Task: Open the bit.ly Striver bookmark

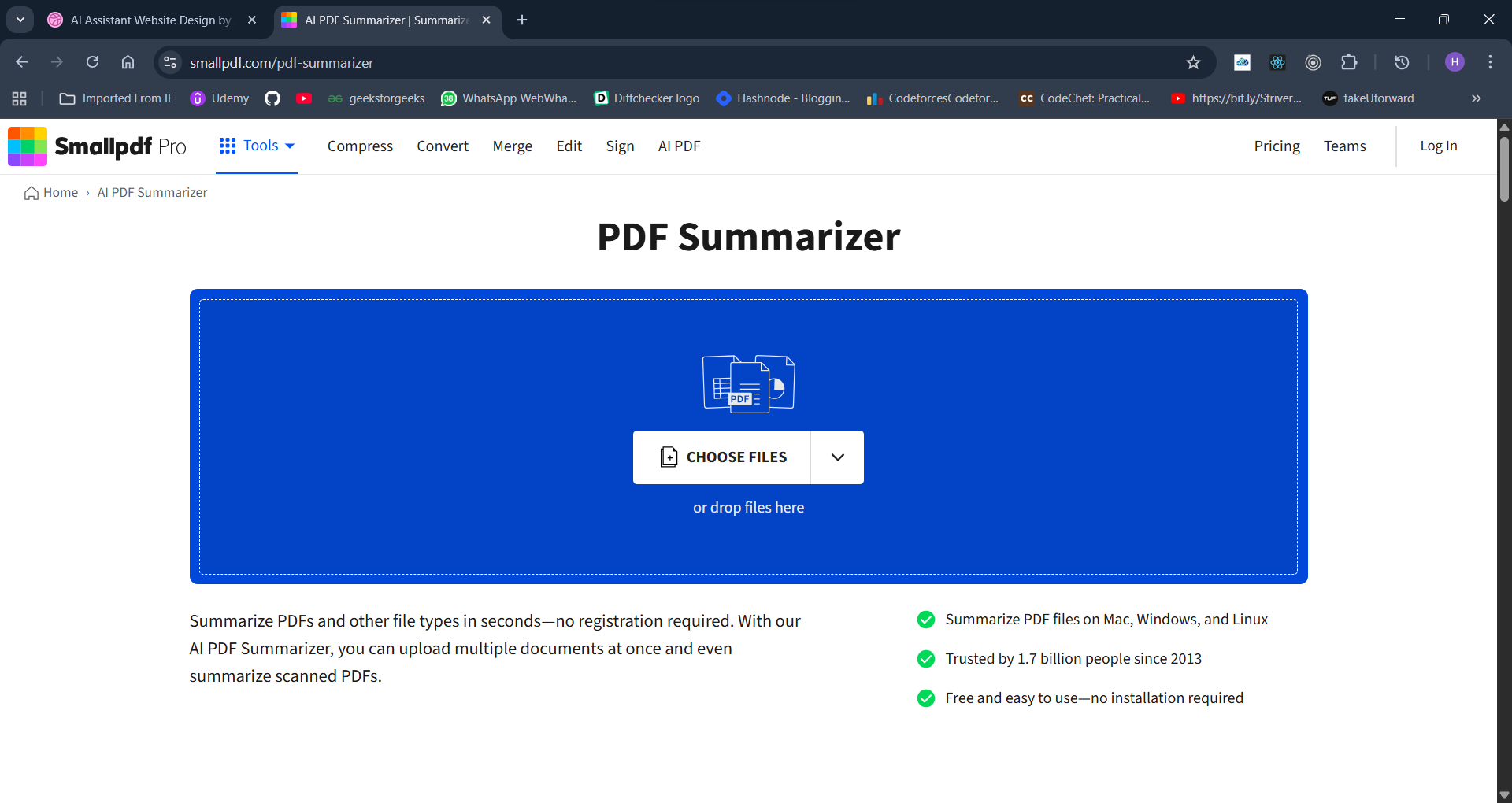Action: point(1236,98)
